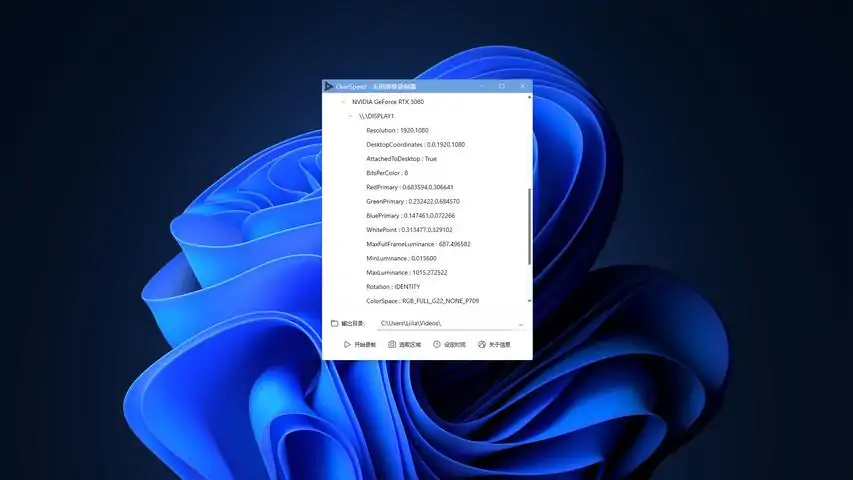Image resolution: width=853 pixels, height=480 pixels.
Task: Select the MaxLuminance tree entry
Action: point(407,273)
